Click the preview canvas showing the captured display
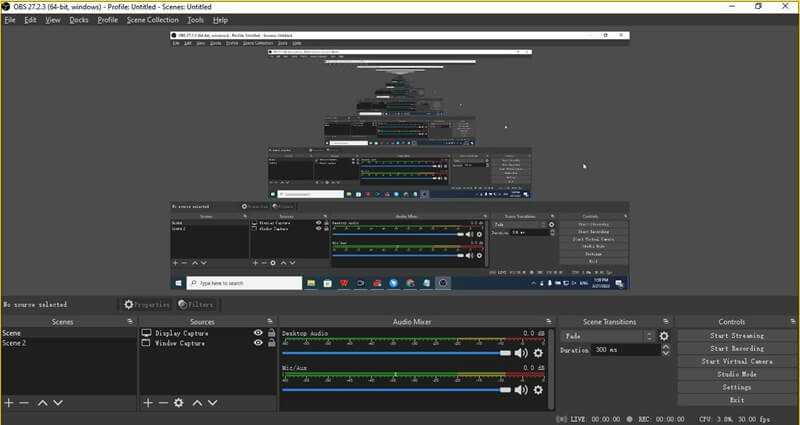Viewport: 800px width, 425px height. pos(399,161)
